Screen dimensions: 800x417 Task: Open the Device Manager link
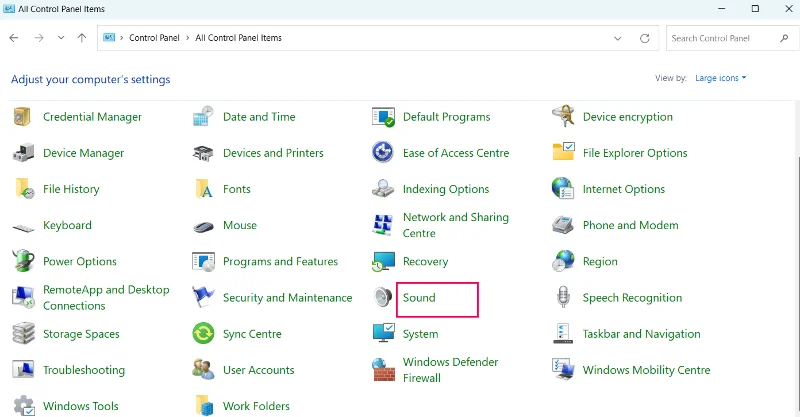coord(83,153)
